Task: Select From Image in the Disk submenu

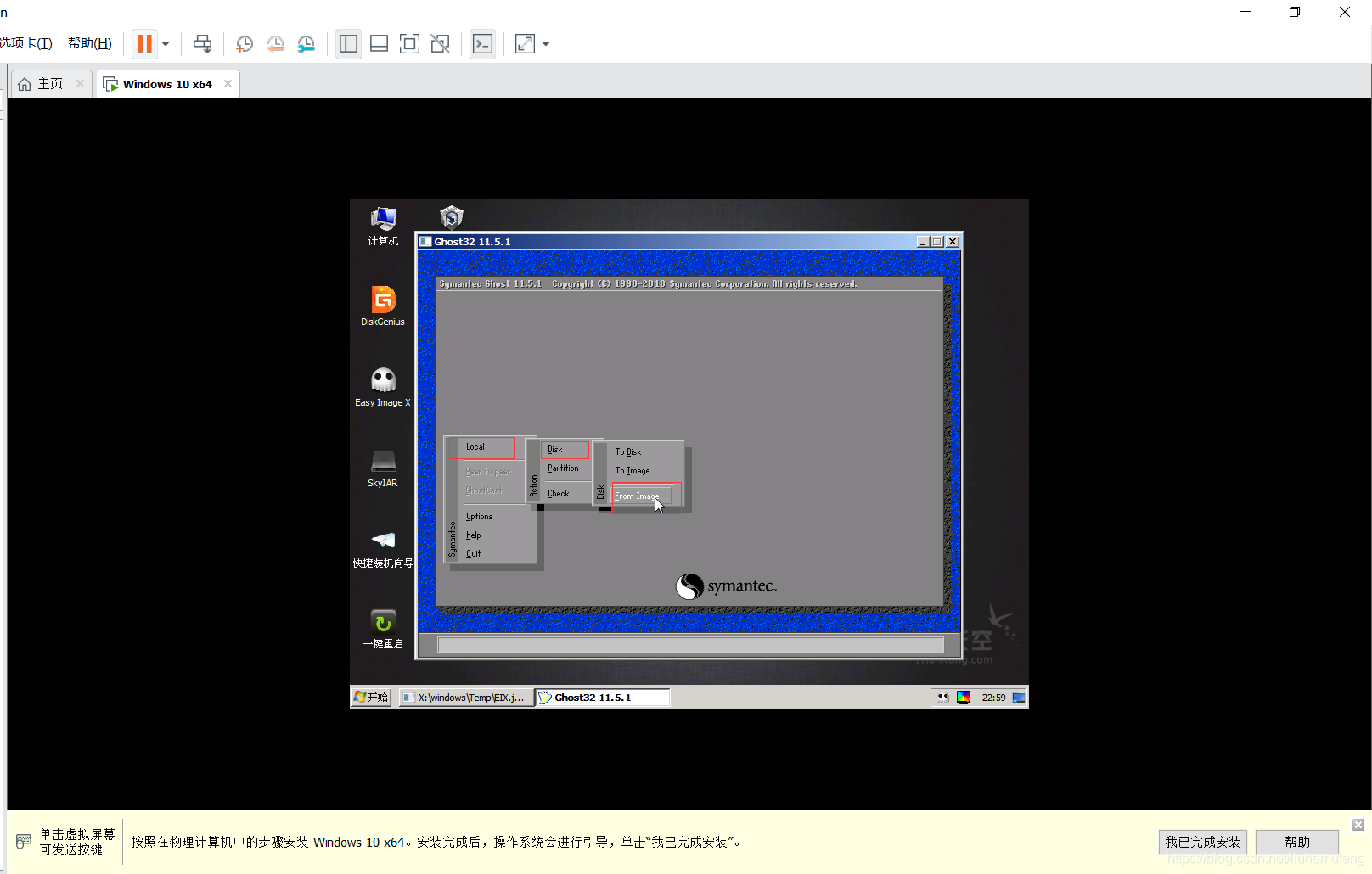Action: (x=642, y=496)
